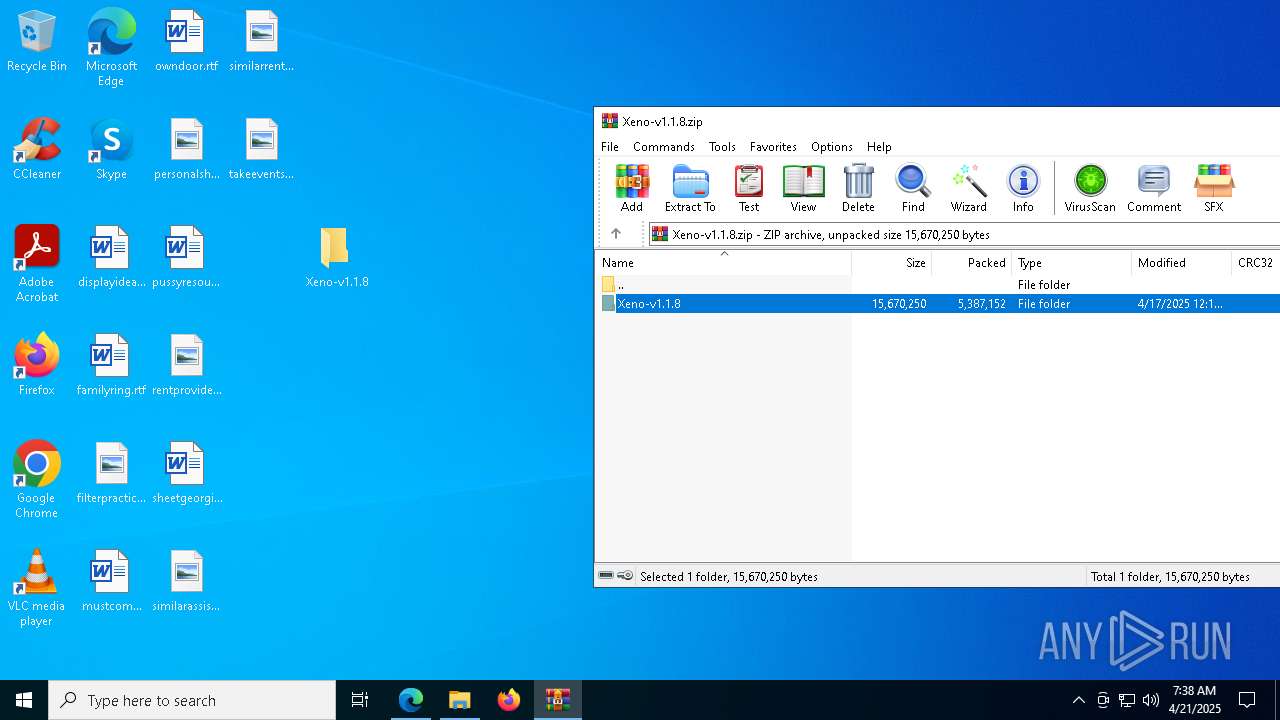
Task: Click the disk icon in WinRAR's status bar
Action: pyautogui.click(x=606, y=576)
